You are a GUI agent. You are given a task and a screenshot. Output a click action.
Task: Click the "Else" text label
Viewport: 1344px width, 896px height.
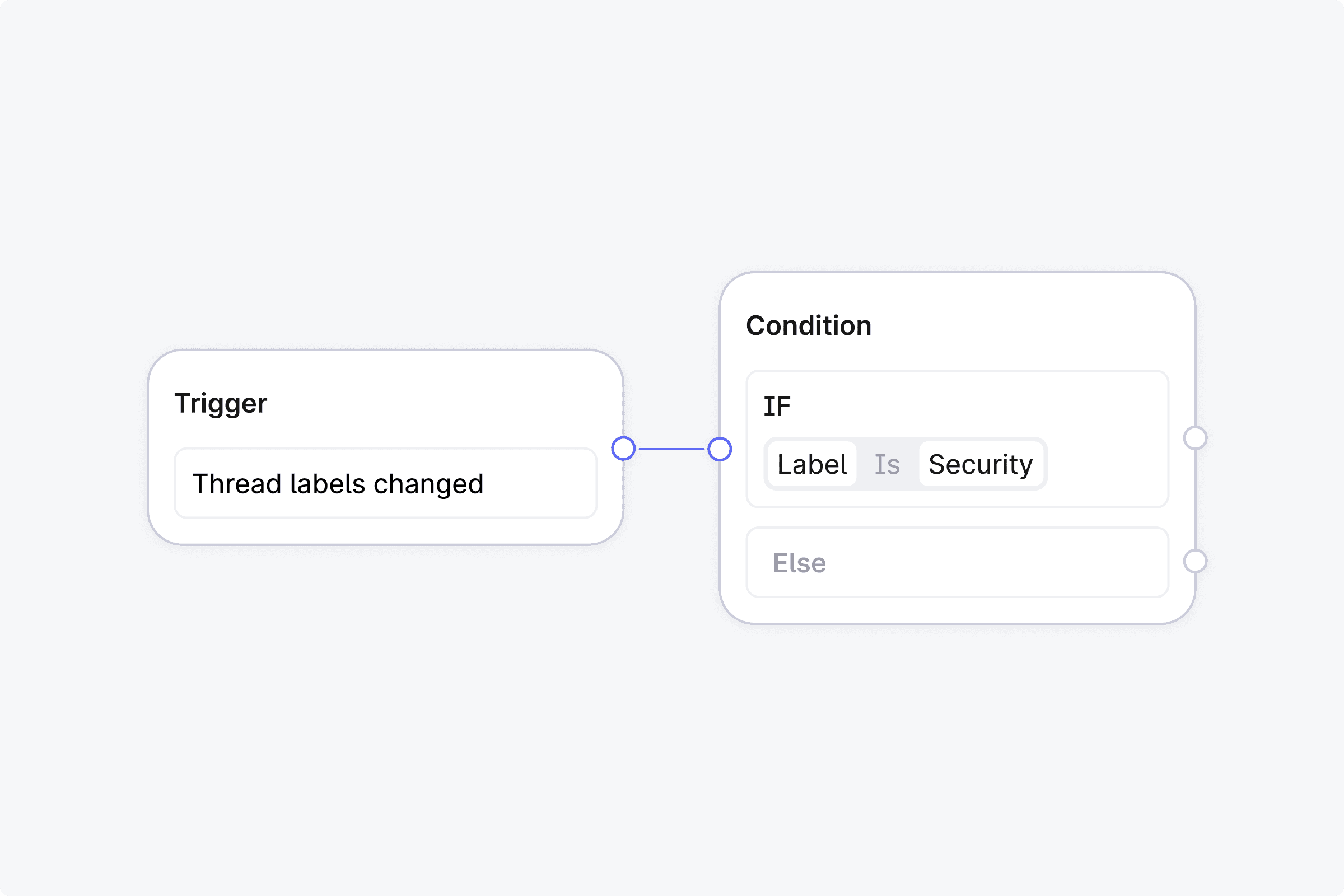click(x=799, y=563)
